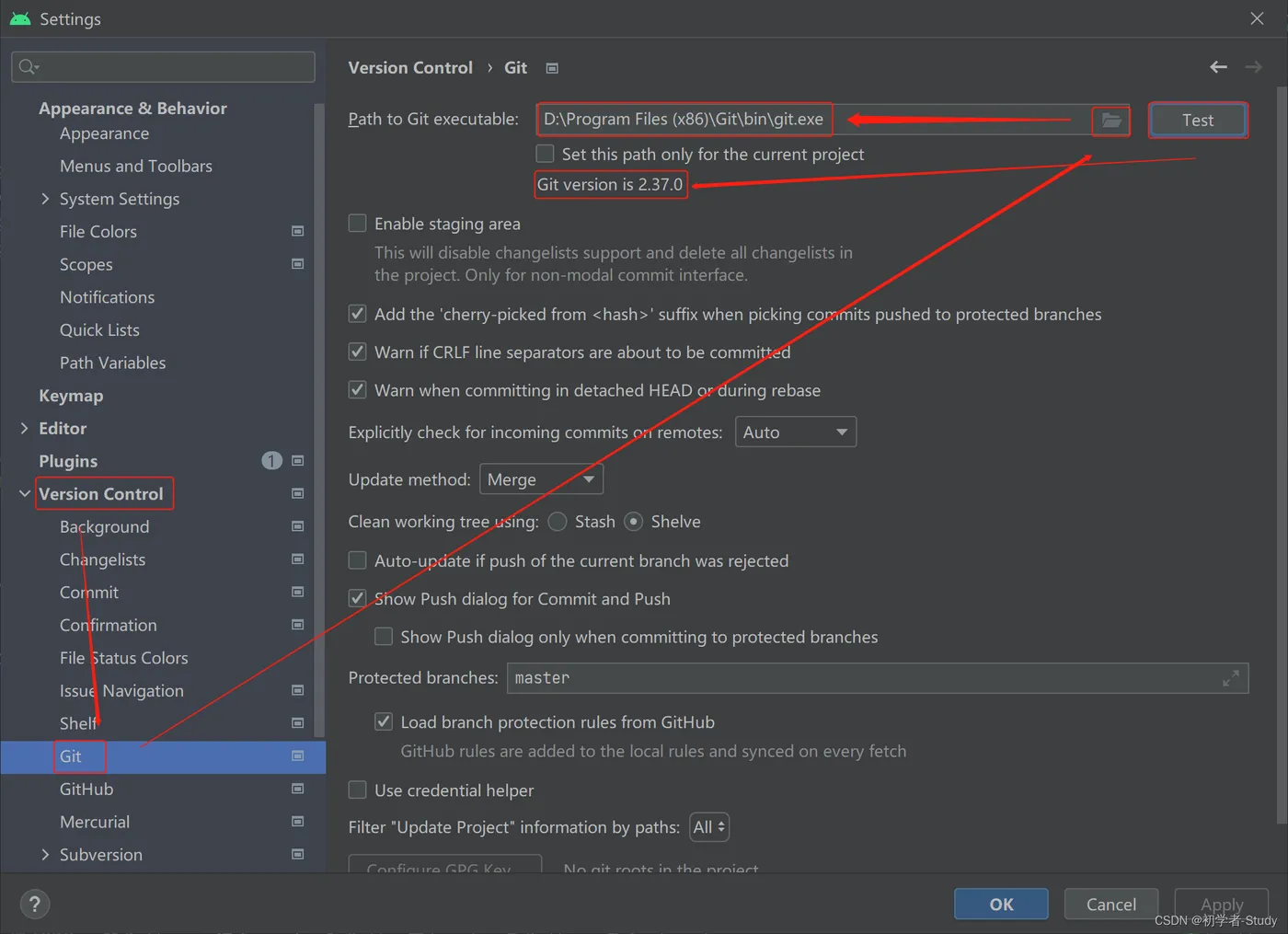Click project icon on Commit row
The height and width of the screenshot is (934, 1288).
click(297, 592)
